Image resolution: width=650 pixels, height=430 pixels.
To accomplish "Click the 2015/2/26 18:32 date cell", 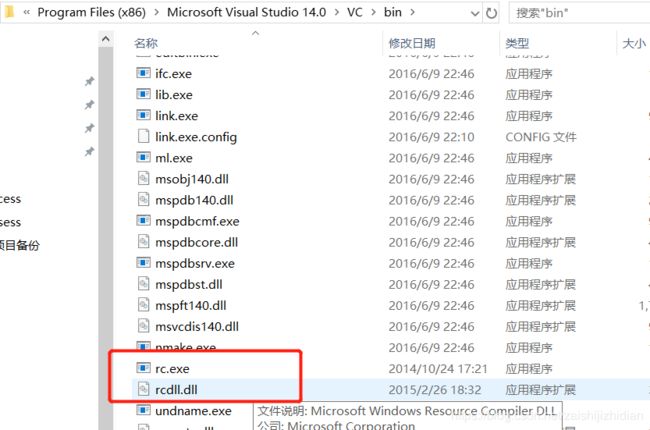I will [434, 390].
